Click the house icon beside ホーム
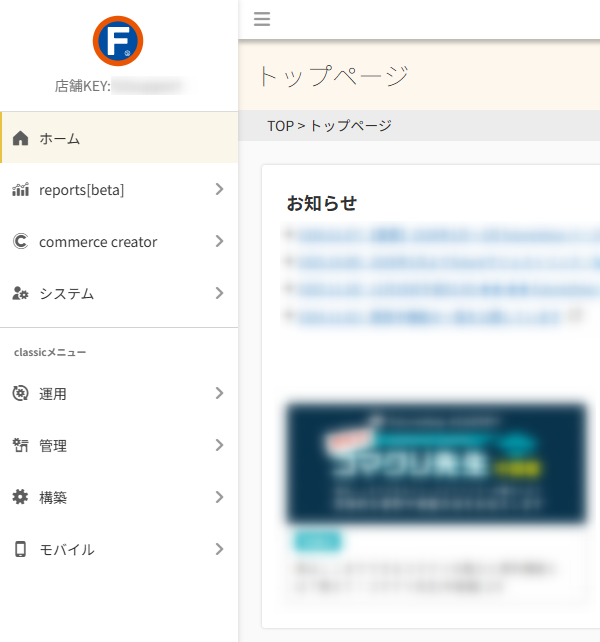 20,138
